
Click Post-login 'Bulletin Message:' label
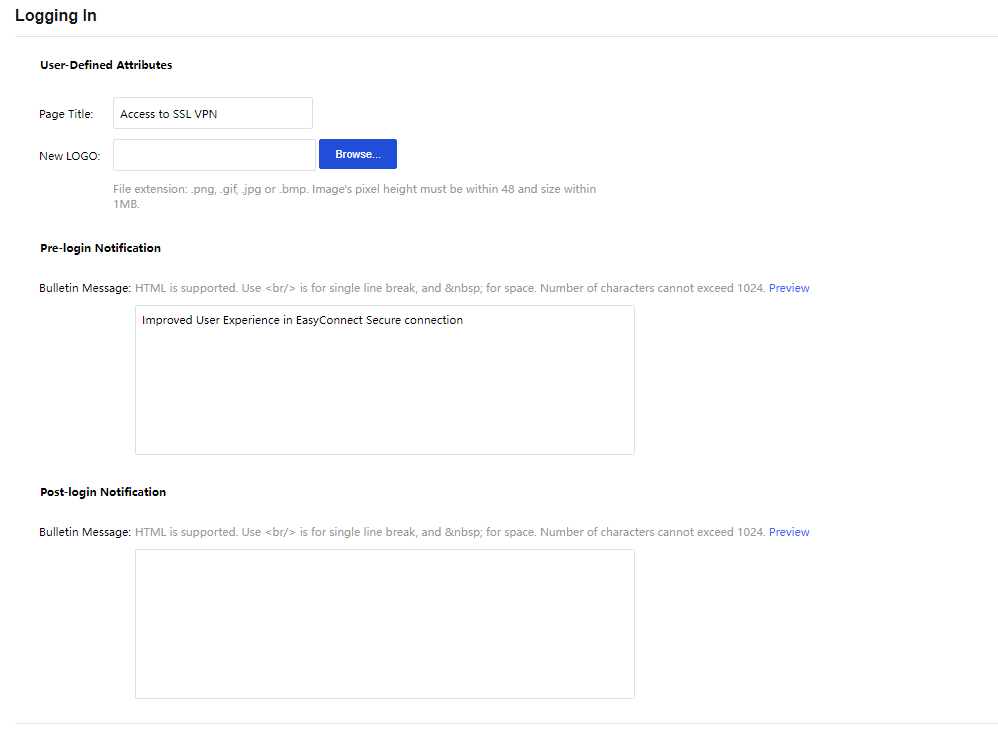[85, 532]
